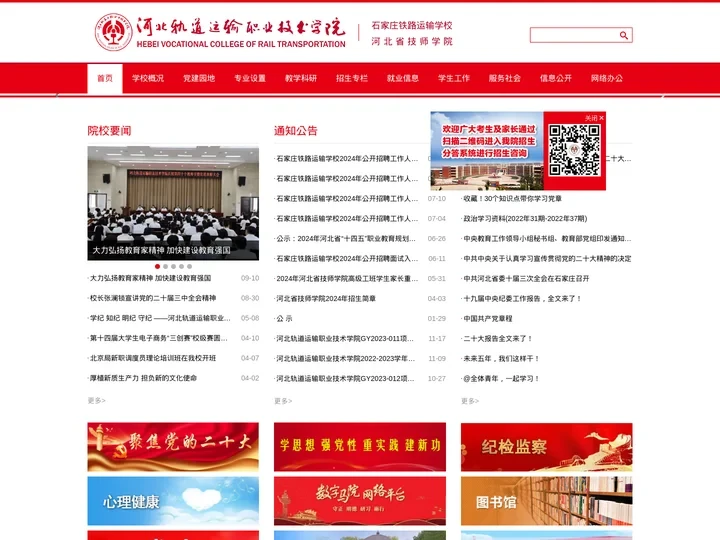
Task: Click the college emblem logo
Action: (x=113, y=32)
